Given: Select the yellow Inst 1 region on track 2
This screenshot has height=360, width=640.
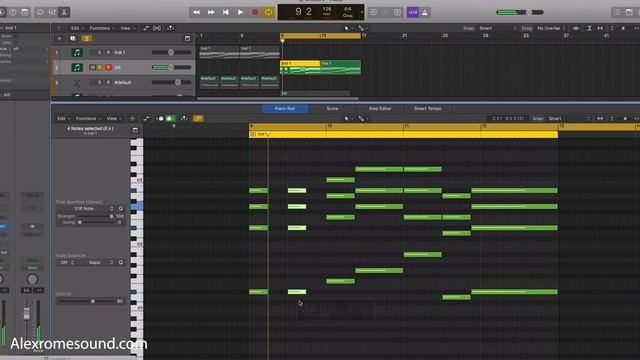Looking at the screenshot, I should coord(300,67).
